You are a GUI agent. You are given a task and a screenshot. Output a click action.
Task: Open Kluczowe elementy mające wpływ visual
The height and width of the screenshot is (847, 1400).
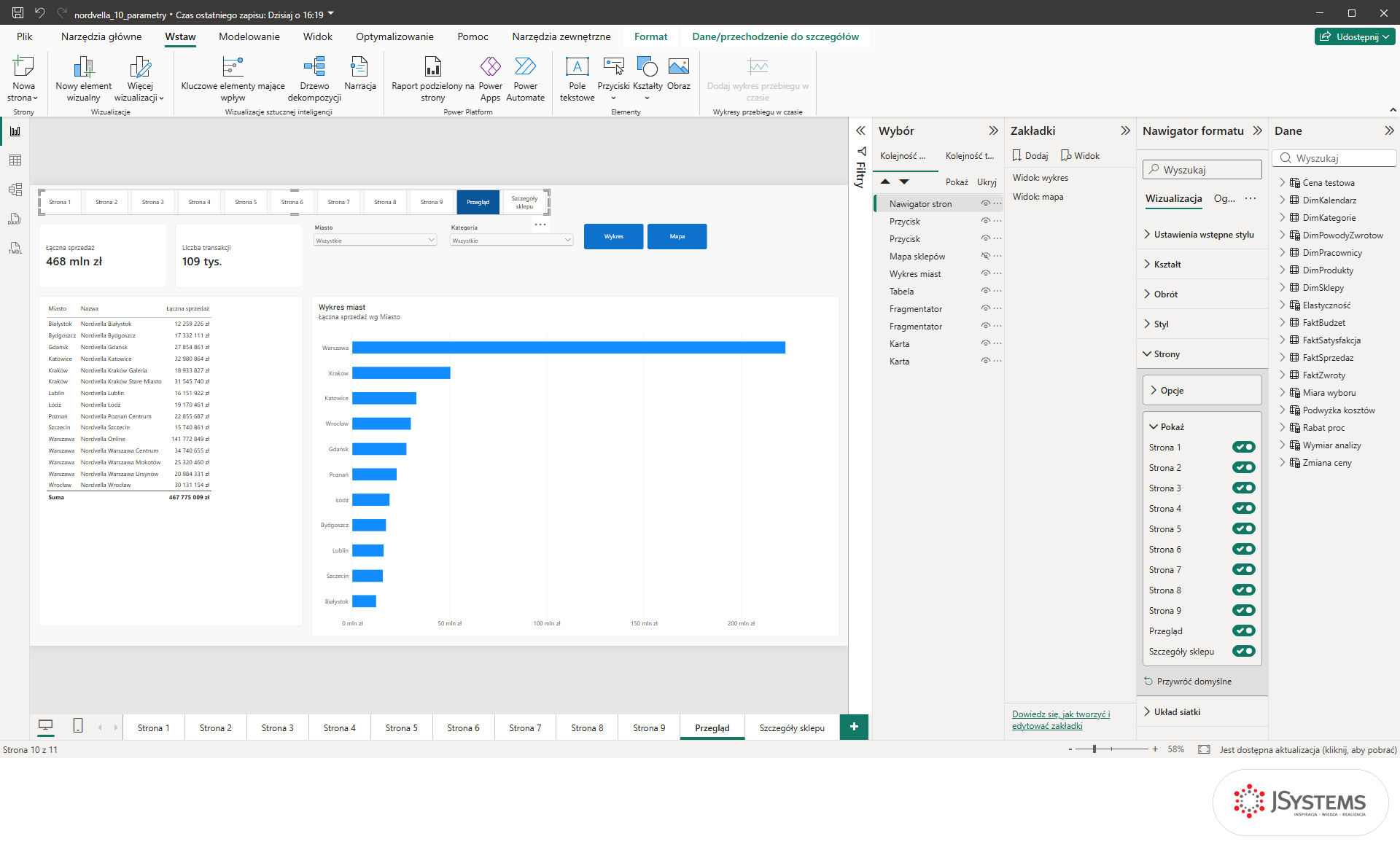pos(233,79)
